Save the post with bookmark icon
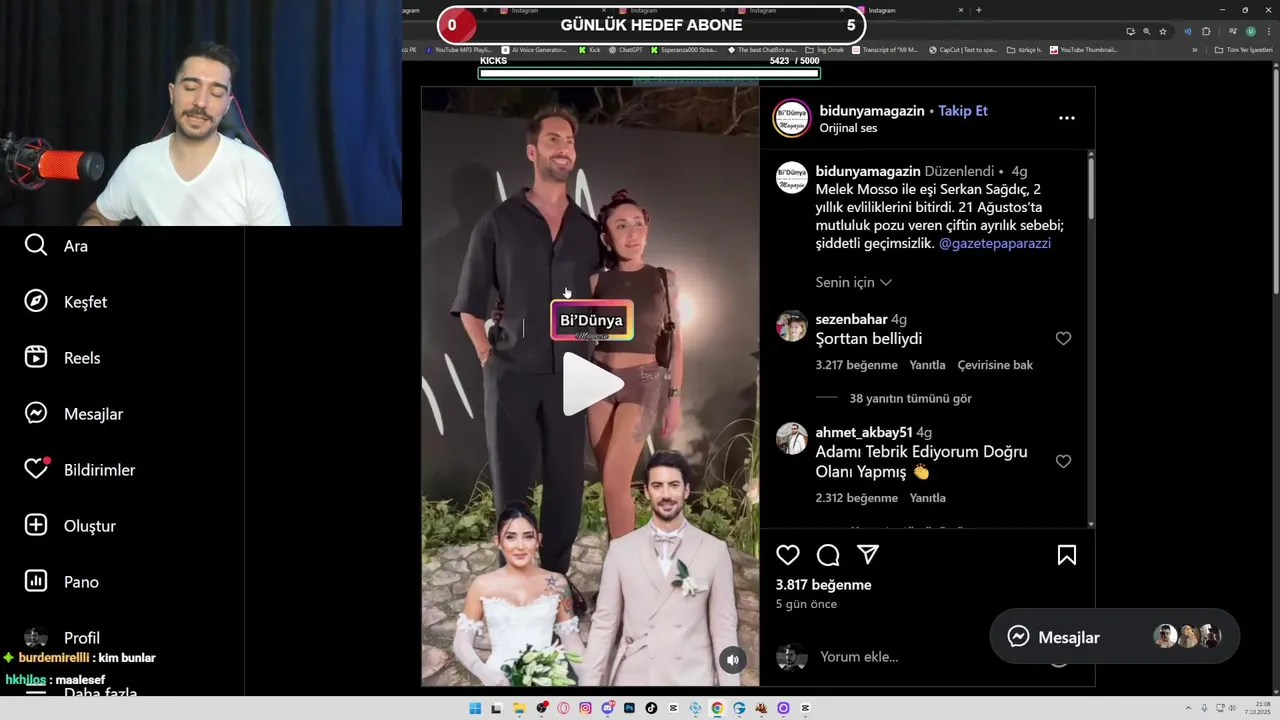Viewport: 1280px width, 720px height. pos(1067,555)
